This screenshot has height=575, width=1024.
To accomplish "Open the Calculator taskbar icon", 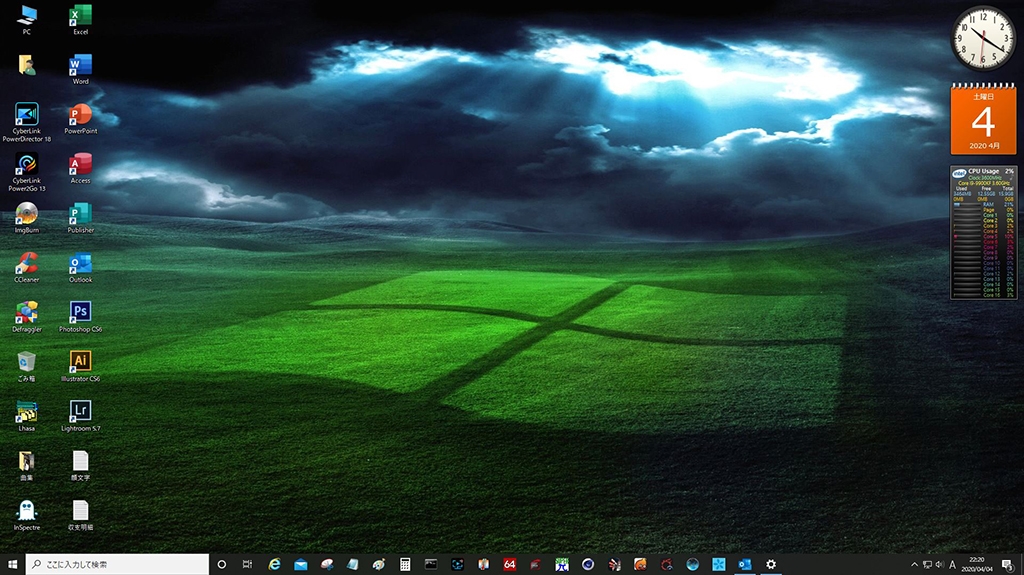I will tap(405, 564).
